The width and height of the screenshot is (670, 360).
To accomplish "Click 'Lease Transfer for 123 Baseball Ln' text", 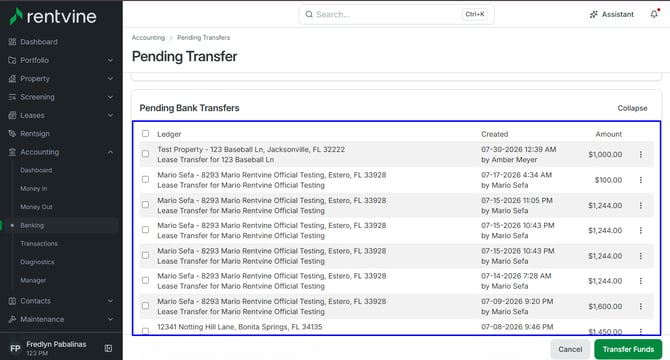I will (215, 160).
